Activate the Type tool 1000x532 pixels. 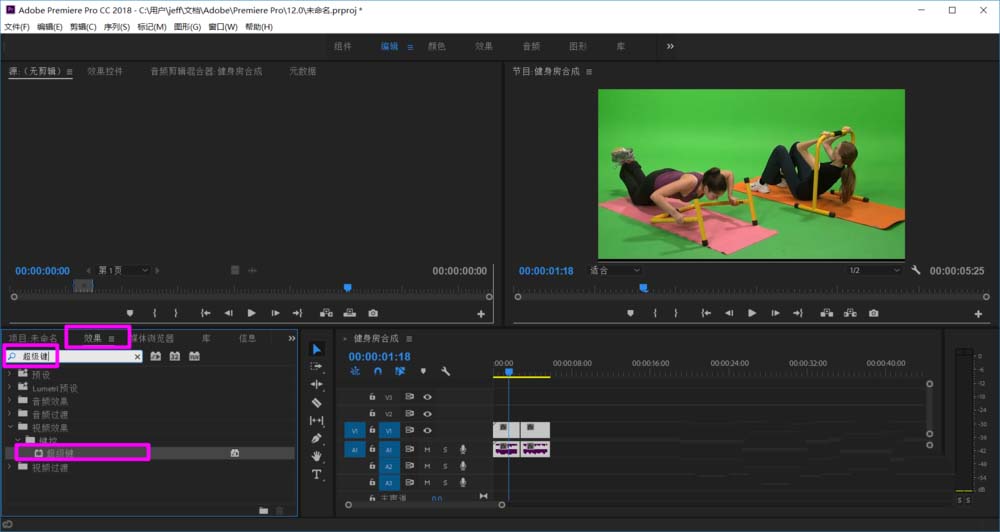[x=317, y=474]
